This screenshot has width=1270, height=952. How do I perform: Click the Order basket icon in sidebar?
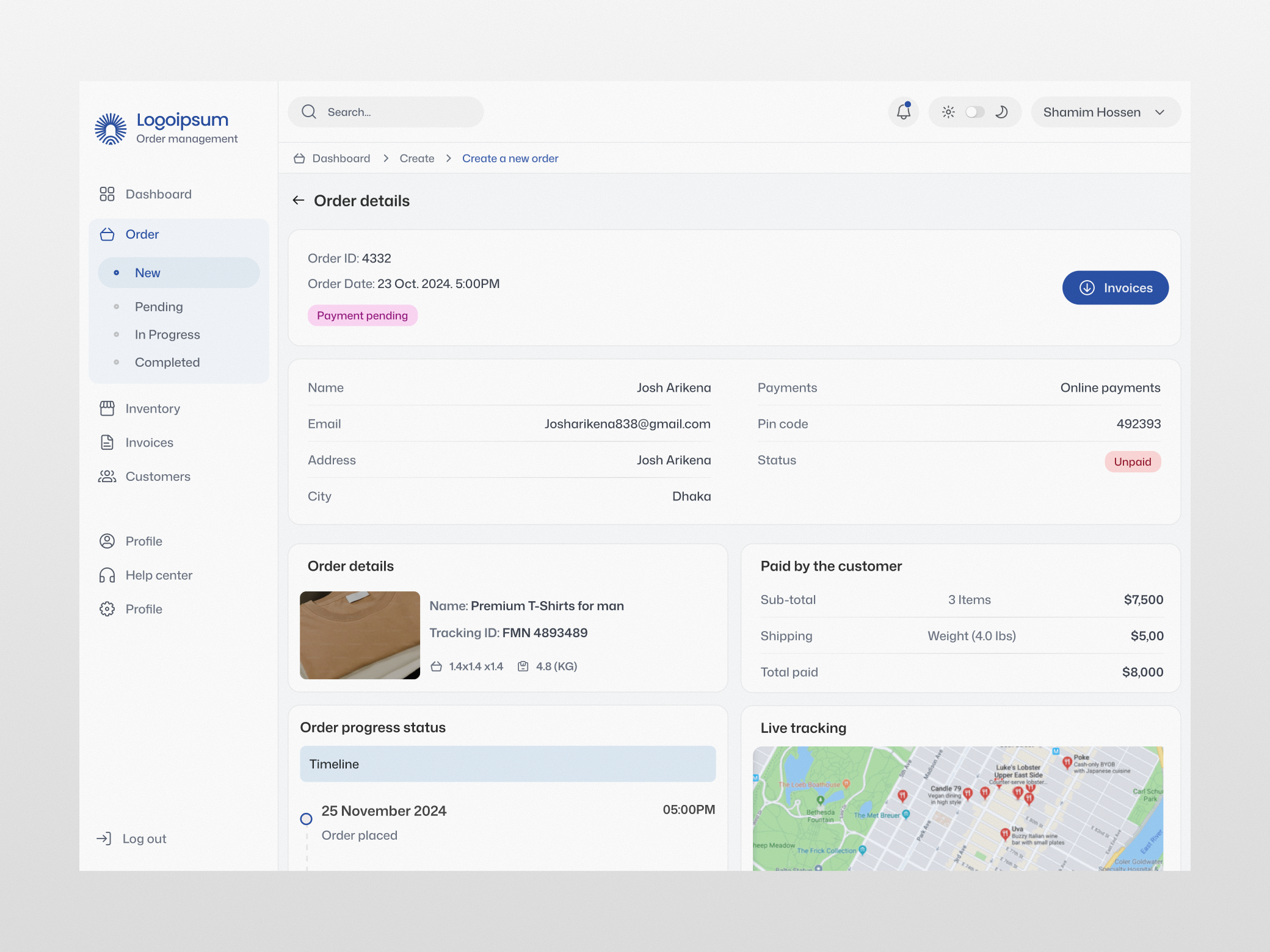point(107,234)
